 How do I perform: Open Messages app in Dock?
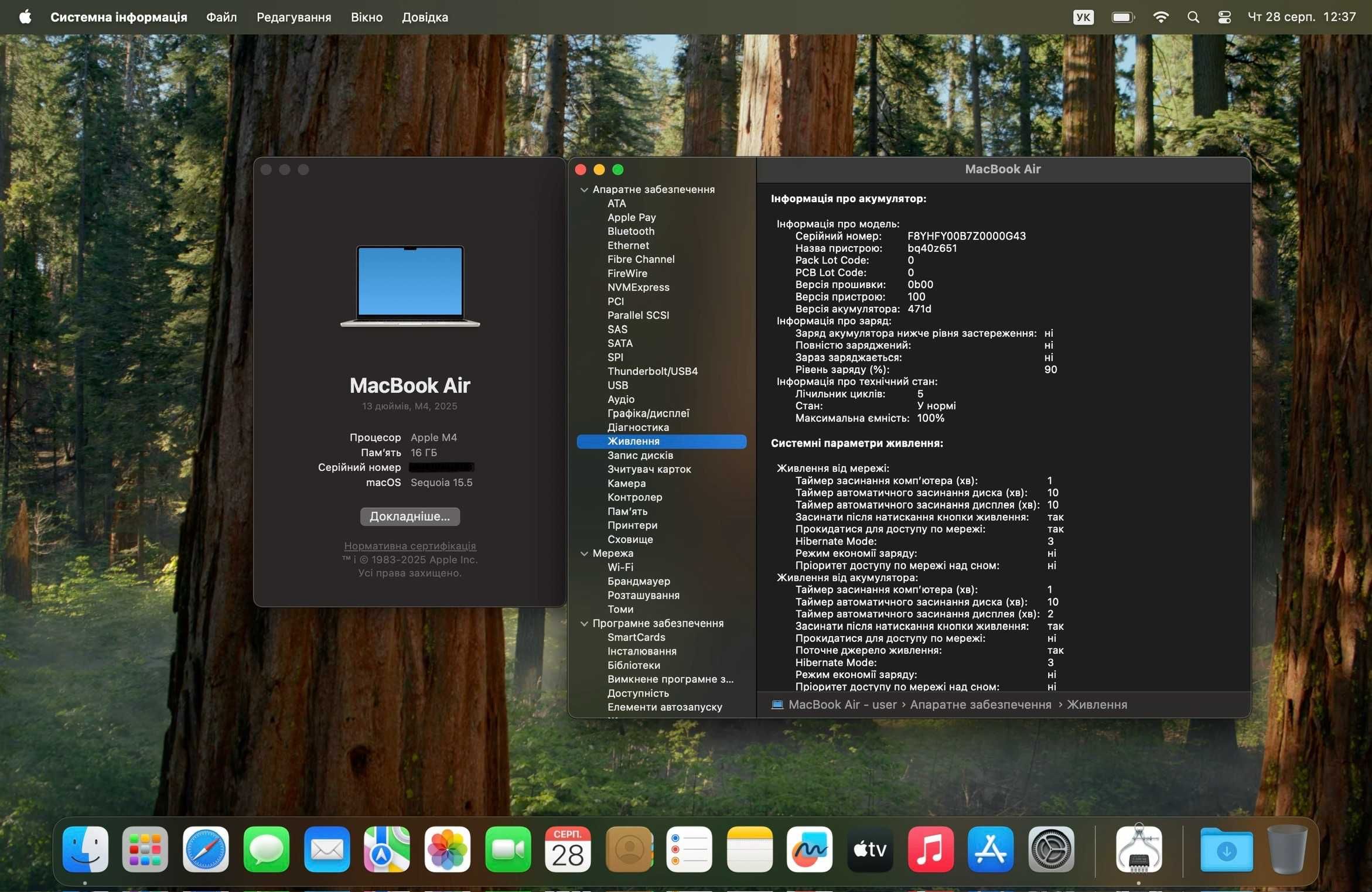pos(266,849)
